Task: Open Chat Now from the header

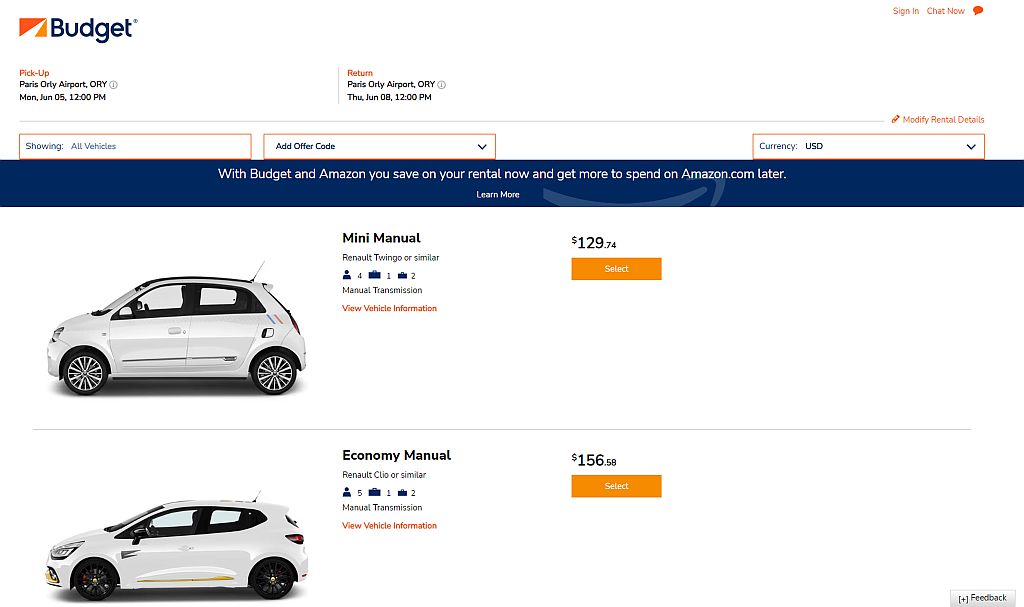Action: 945,10
